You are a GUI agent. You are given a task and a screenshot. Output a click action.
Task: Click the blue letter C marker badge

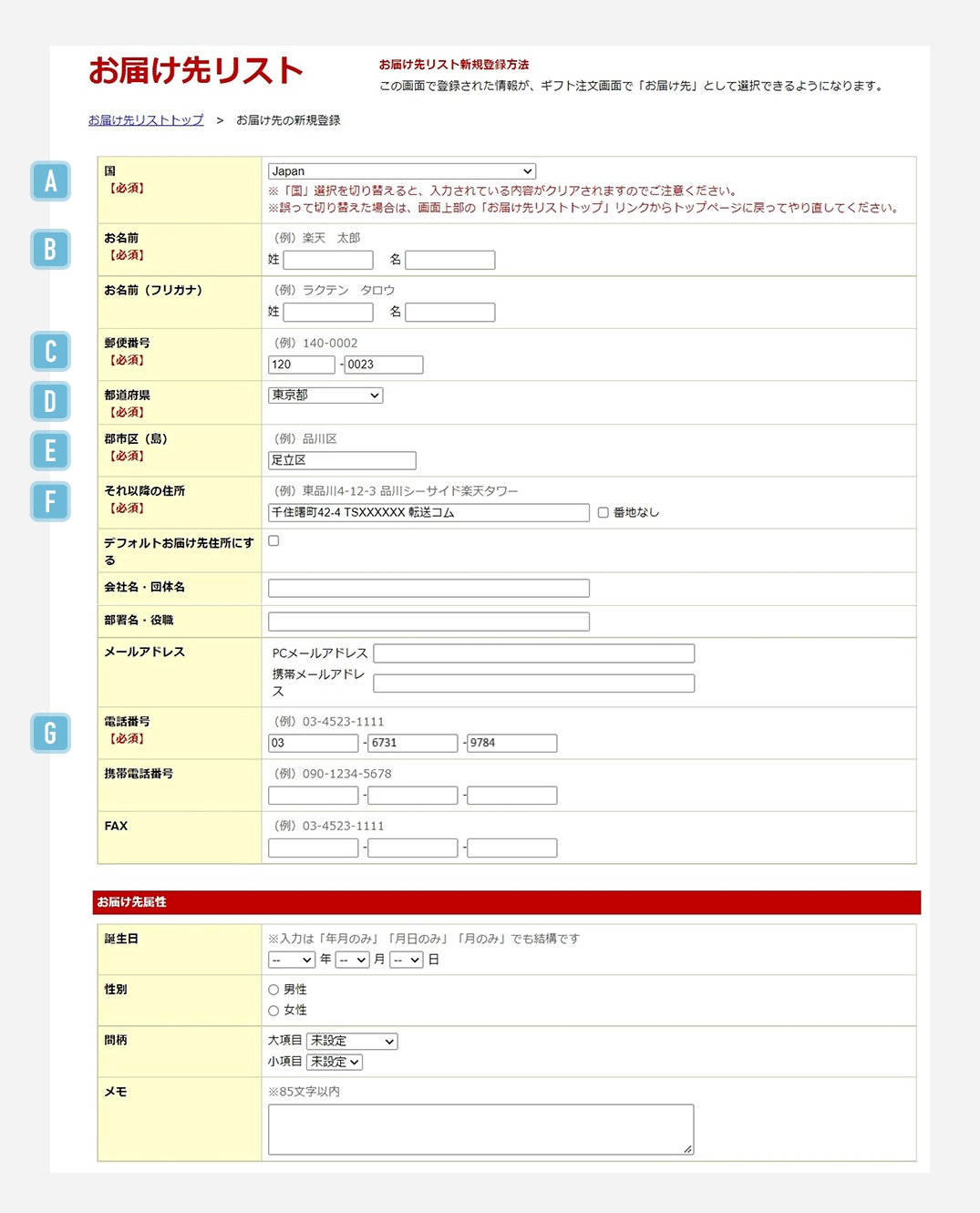coord(50,351)
